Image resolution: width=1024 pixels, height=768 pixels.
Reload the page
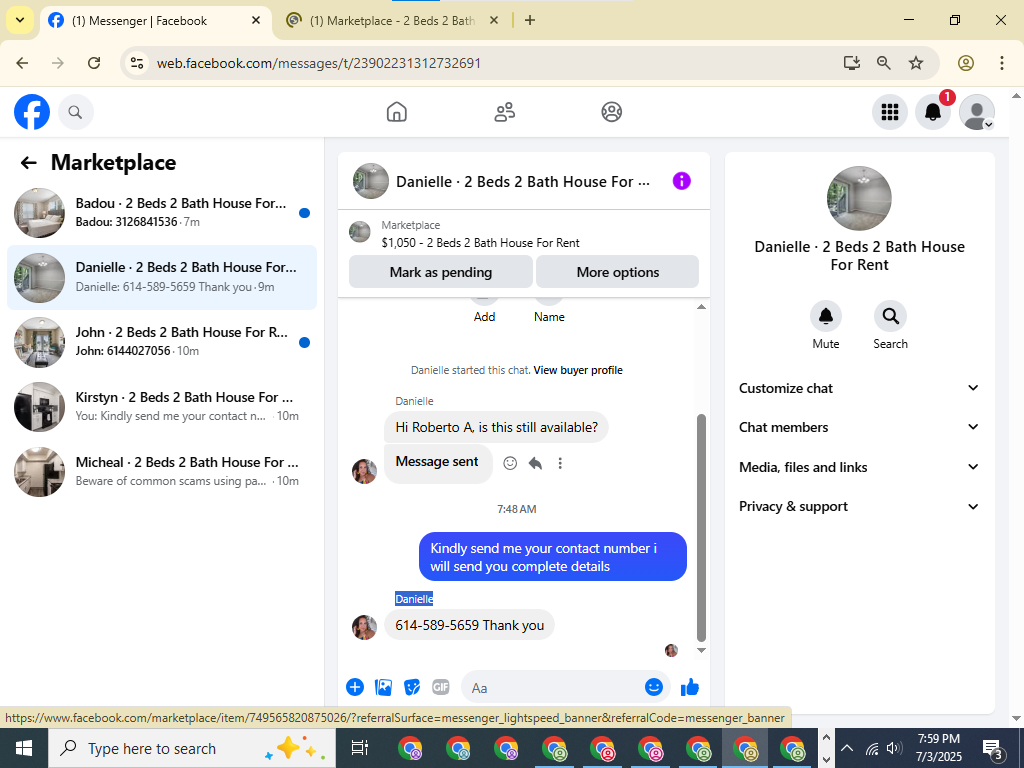point(94,63)
